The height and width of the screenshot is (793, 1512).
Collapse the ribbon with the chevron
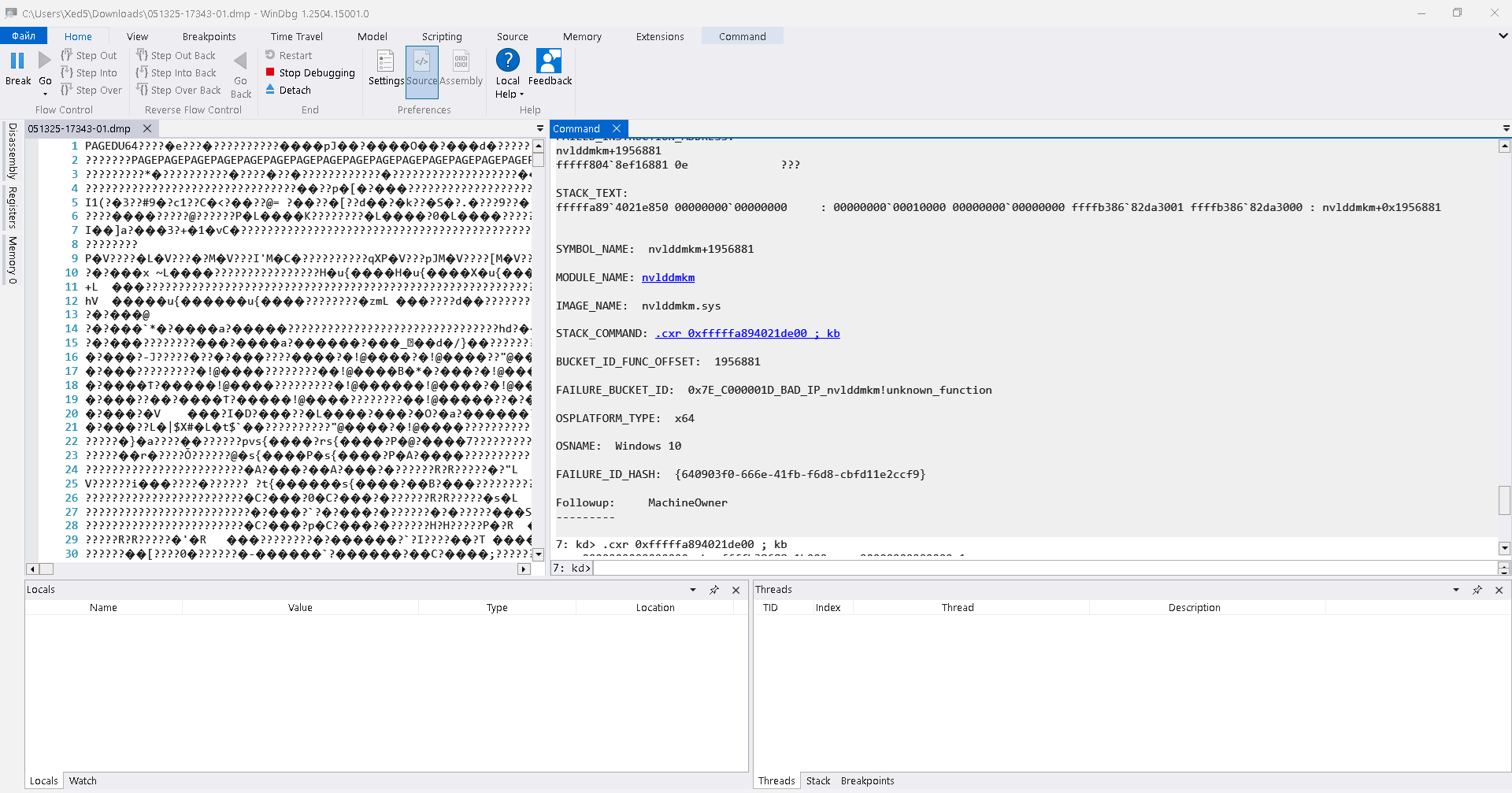tap(1503, 35)
